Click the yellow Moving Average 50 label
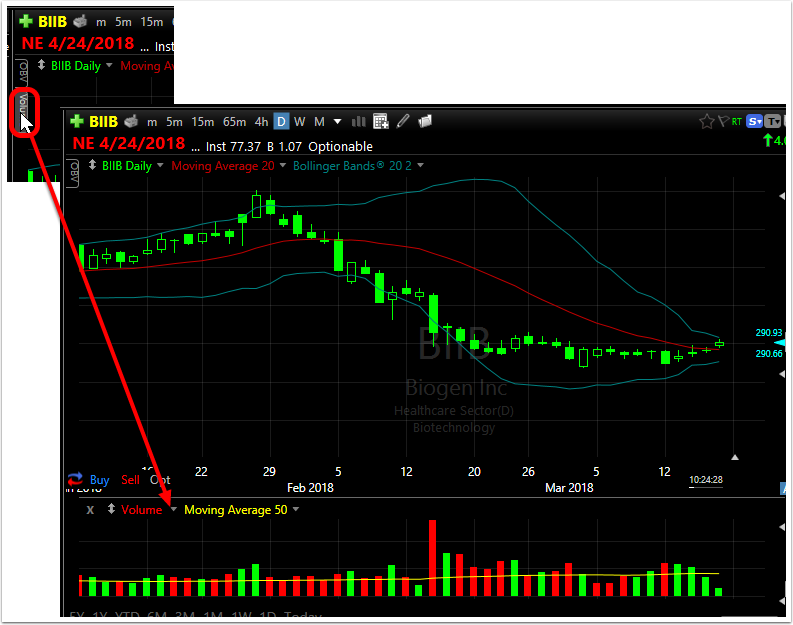The image size is (793, 625). point(236,510)
